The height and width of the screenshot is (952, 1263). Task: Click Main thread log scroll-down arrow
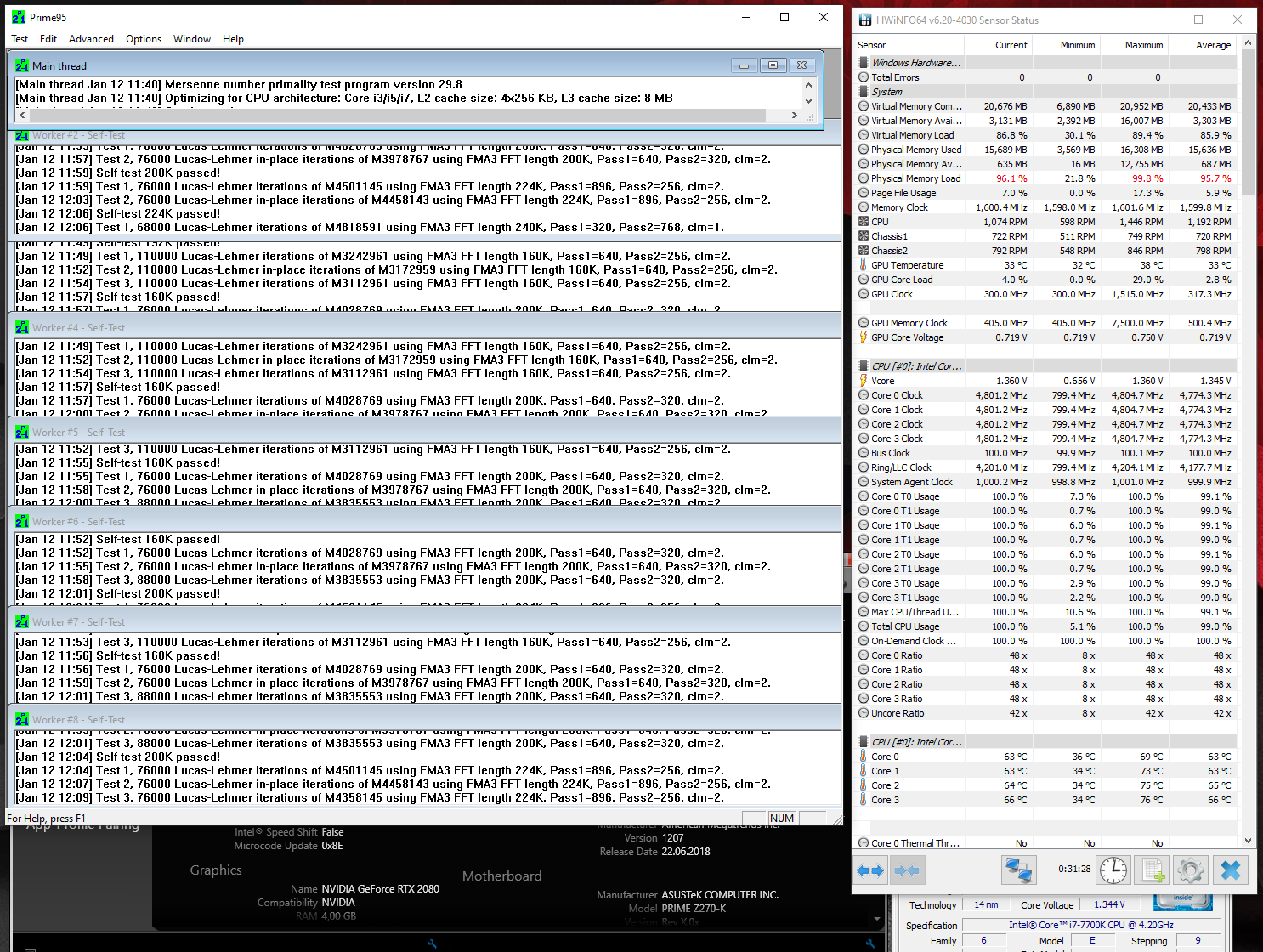coord(808,101)
